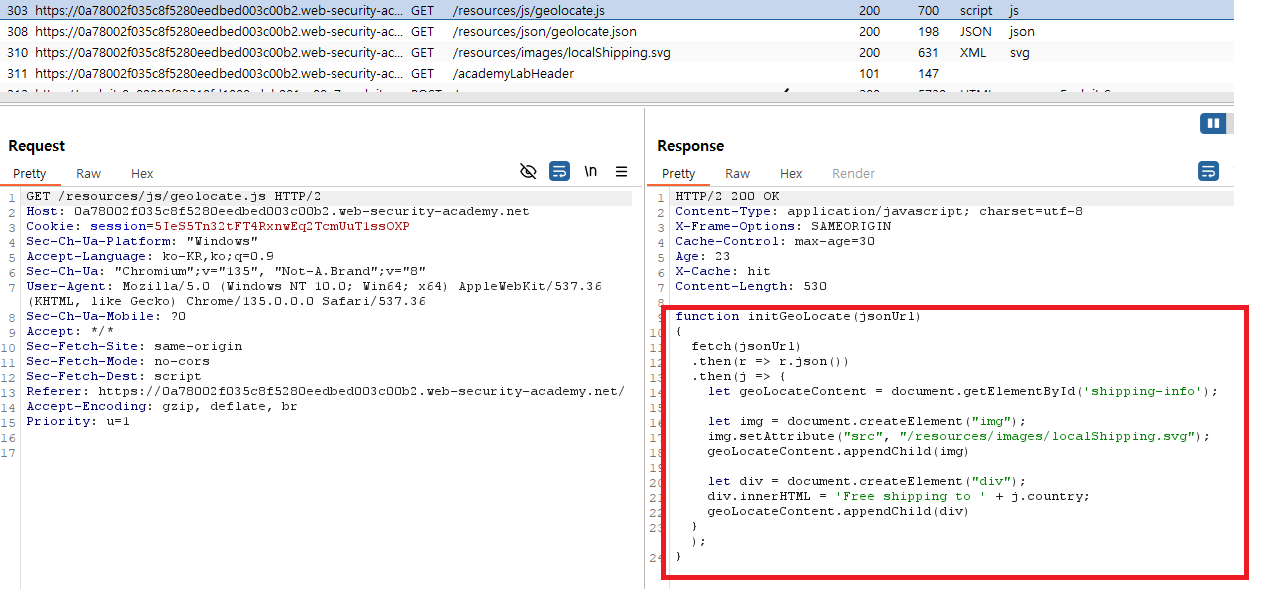This screenshot has height=606, width=1267.
Task: Click the 'script' MIME type cell
Action: pyautogui.click(x=976, y=10)
